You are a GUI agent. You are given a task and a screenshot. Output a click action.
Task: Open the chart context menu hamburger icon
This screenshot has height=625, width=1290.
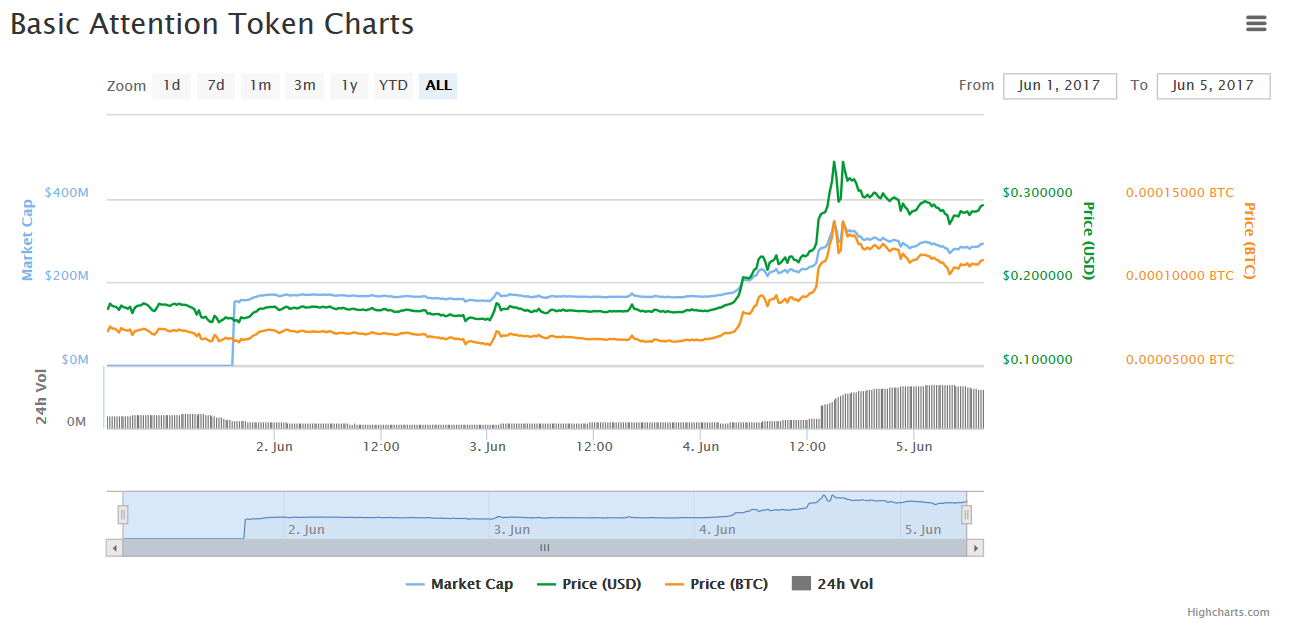click(1256, 23)
